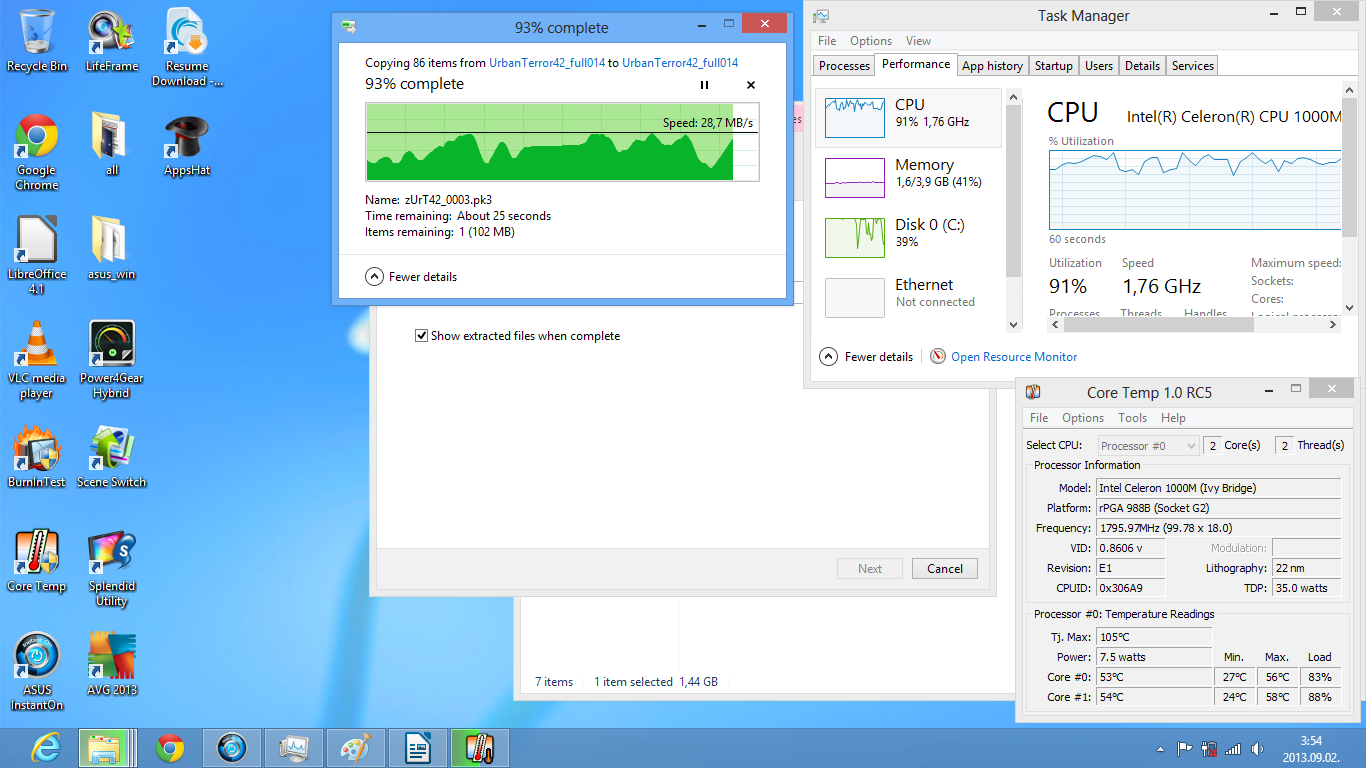Click the destination UrbanTerror42_full014 link
This screenshot has height=768, width=1366.
(680, 63)
